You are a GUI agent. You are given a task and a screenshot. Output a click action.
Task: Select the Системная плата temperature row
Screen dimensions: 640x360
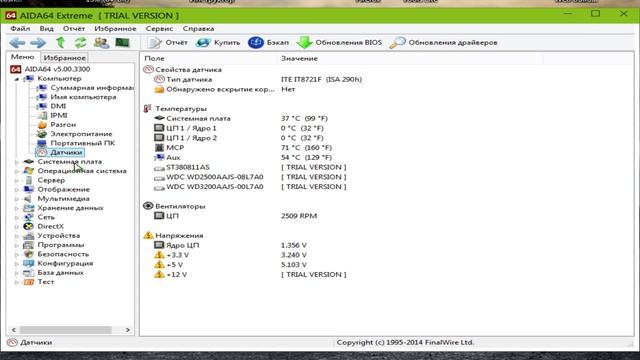pyautogui.click(x=241, y=118)
